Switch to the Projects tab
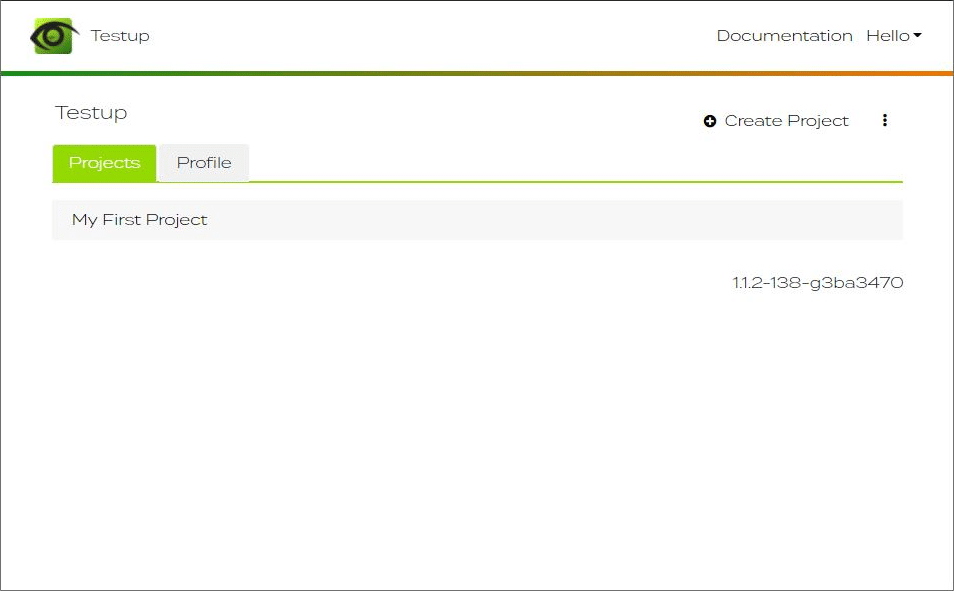The image size is (954, 591). click(x=105, y=163)
